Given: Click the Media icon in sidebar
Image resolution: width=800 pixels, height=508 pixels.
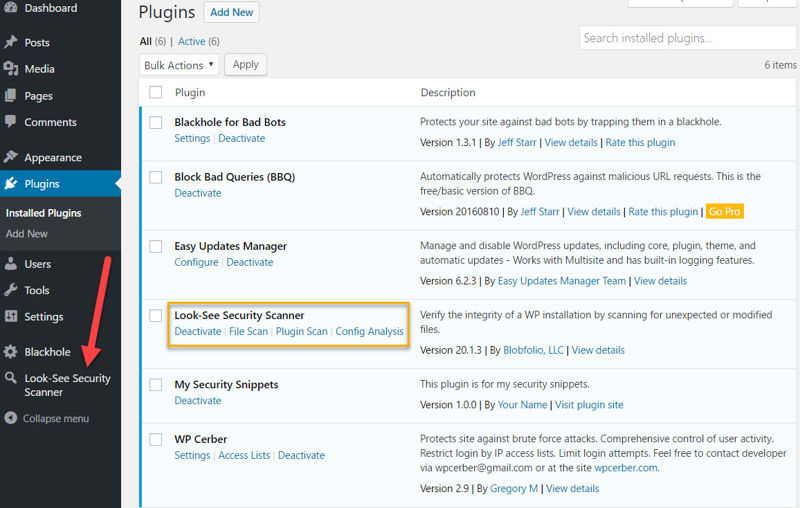Looking at the screenshot, I should (x=11, y=68).
